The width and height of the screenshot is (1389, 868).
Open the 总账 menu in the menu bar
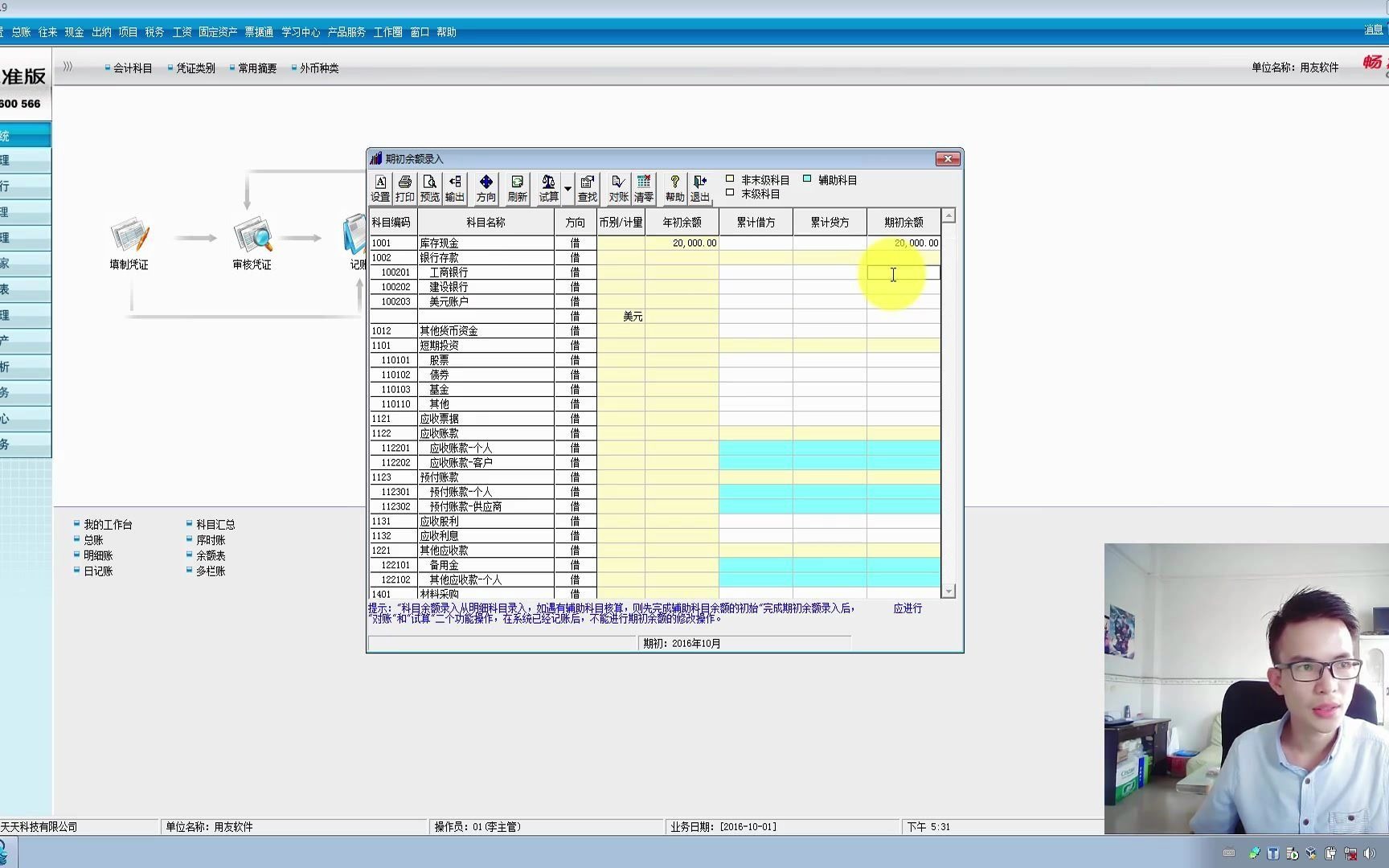[22, 32]
